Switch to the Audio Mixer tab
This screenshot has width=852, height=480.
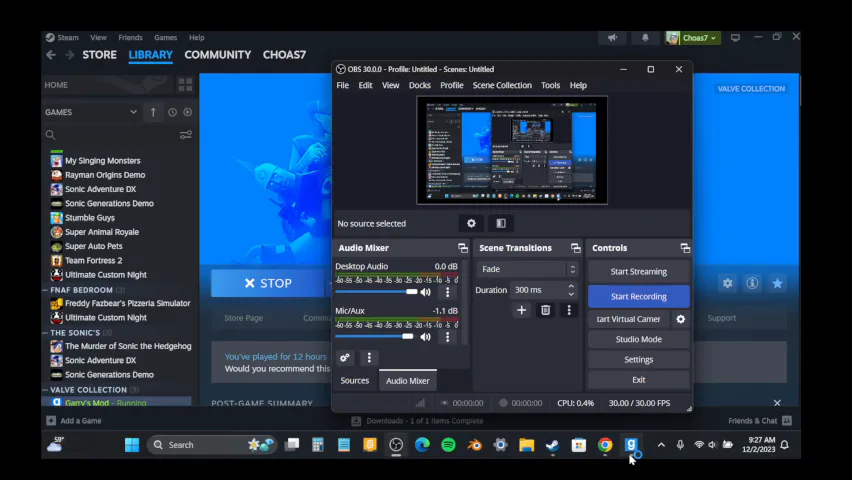(x=408, y=381)
